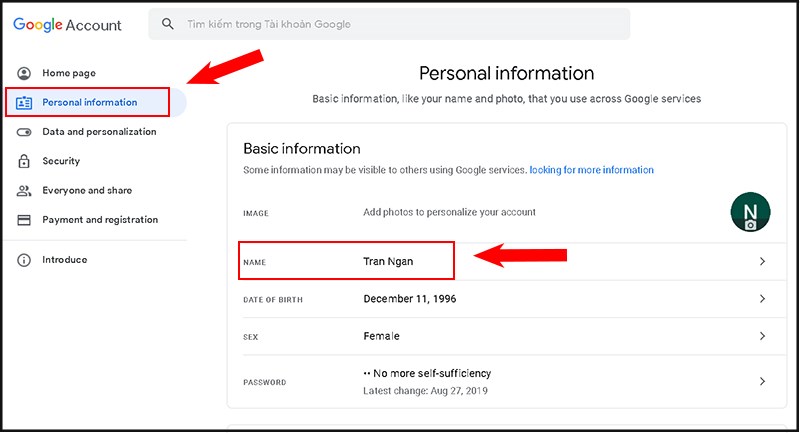Click the Personal information ID card icon
The height and width of the screenshot is (433, 800).
tap(24, 102)
